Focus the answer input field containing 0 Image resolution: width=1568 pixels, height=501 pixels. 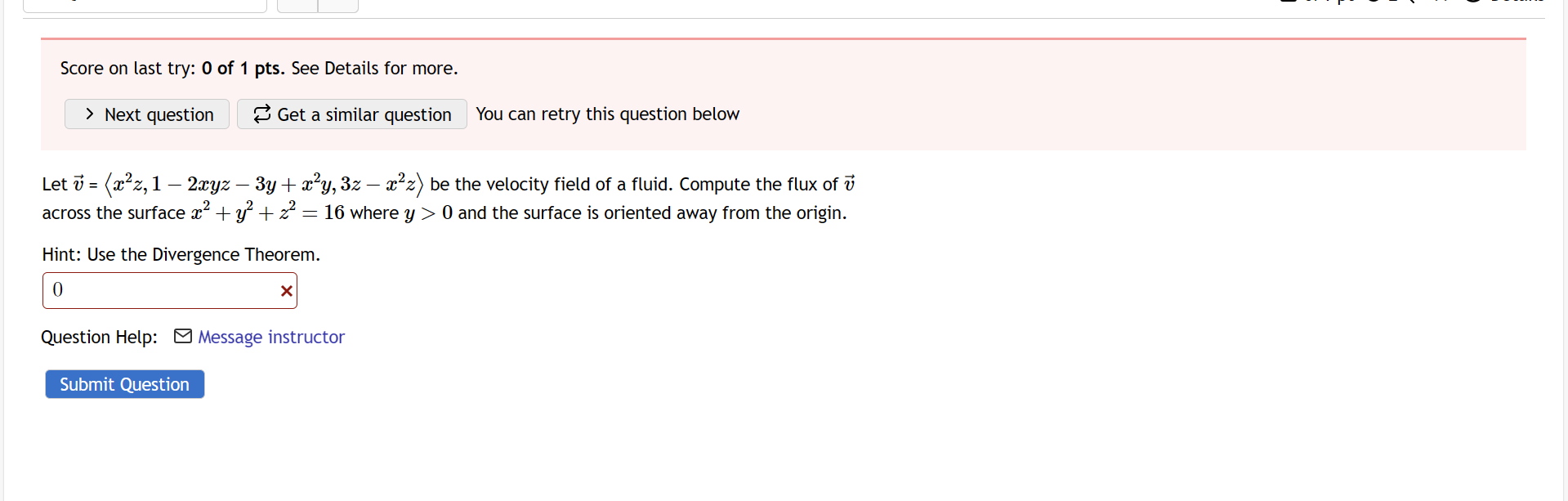[170, 290]
